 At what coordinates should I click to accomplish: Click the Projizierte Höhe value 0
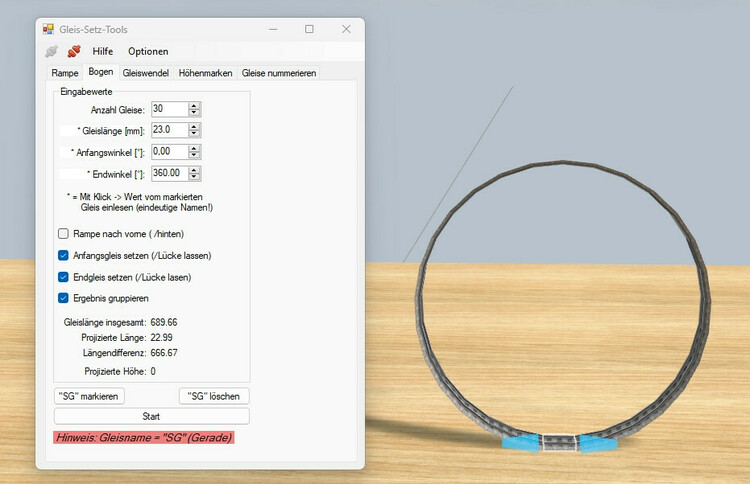(x=153, y=371)
